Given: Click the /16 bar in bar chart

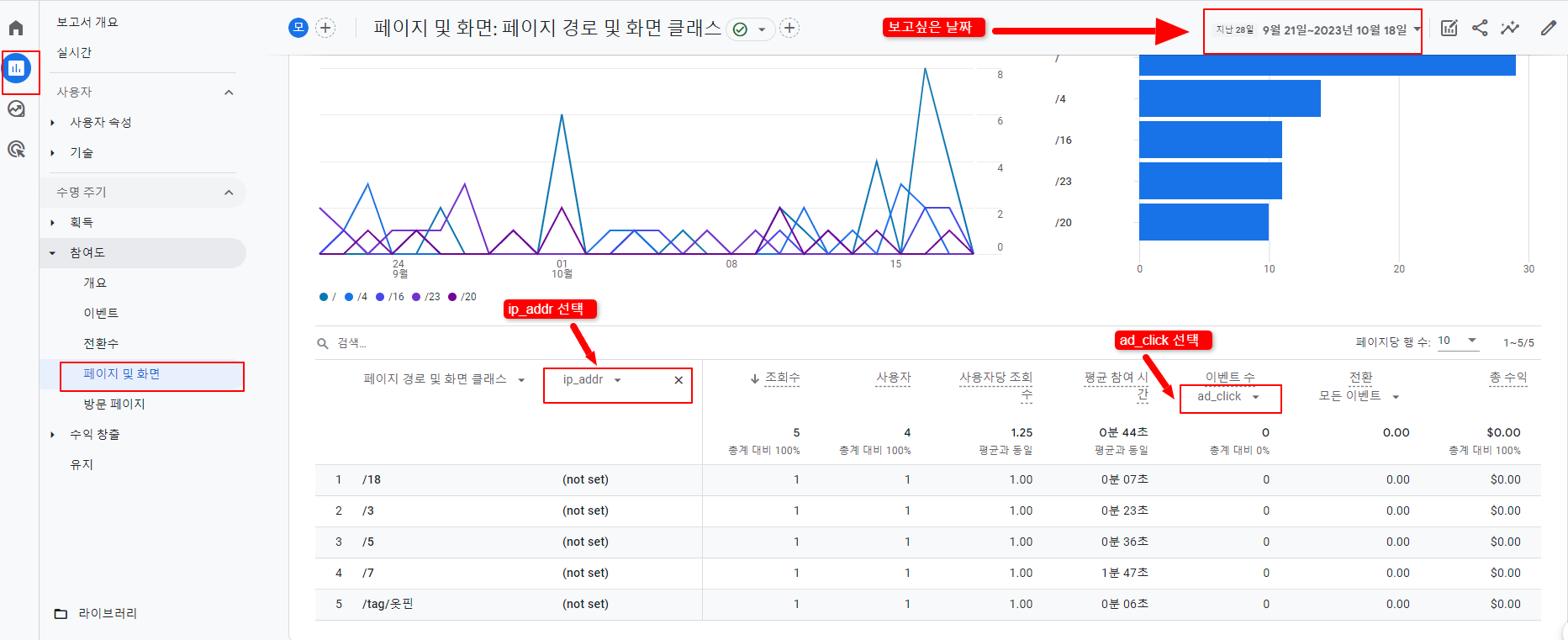Looking at the screenshot, I should 1211,140.
